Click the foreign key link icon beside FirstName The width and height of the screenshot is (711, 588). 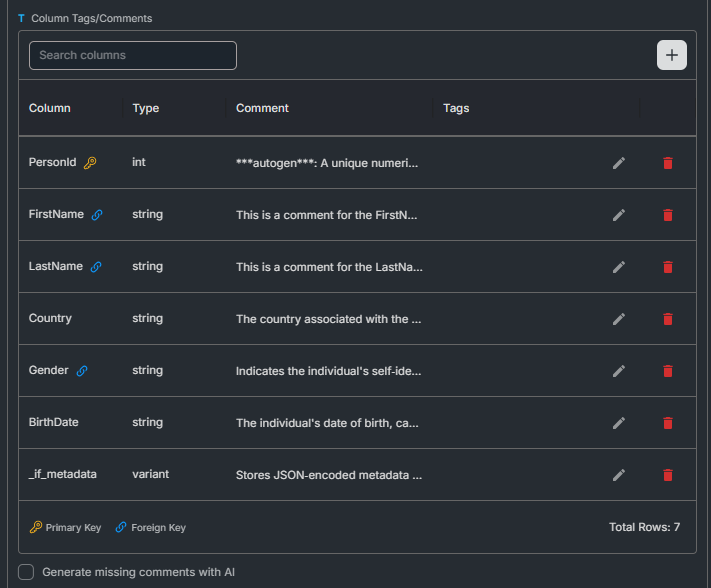tap(97, 215)
